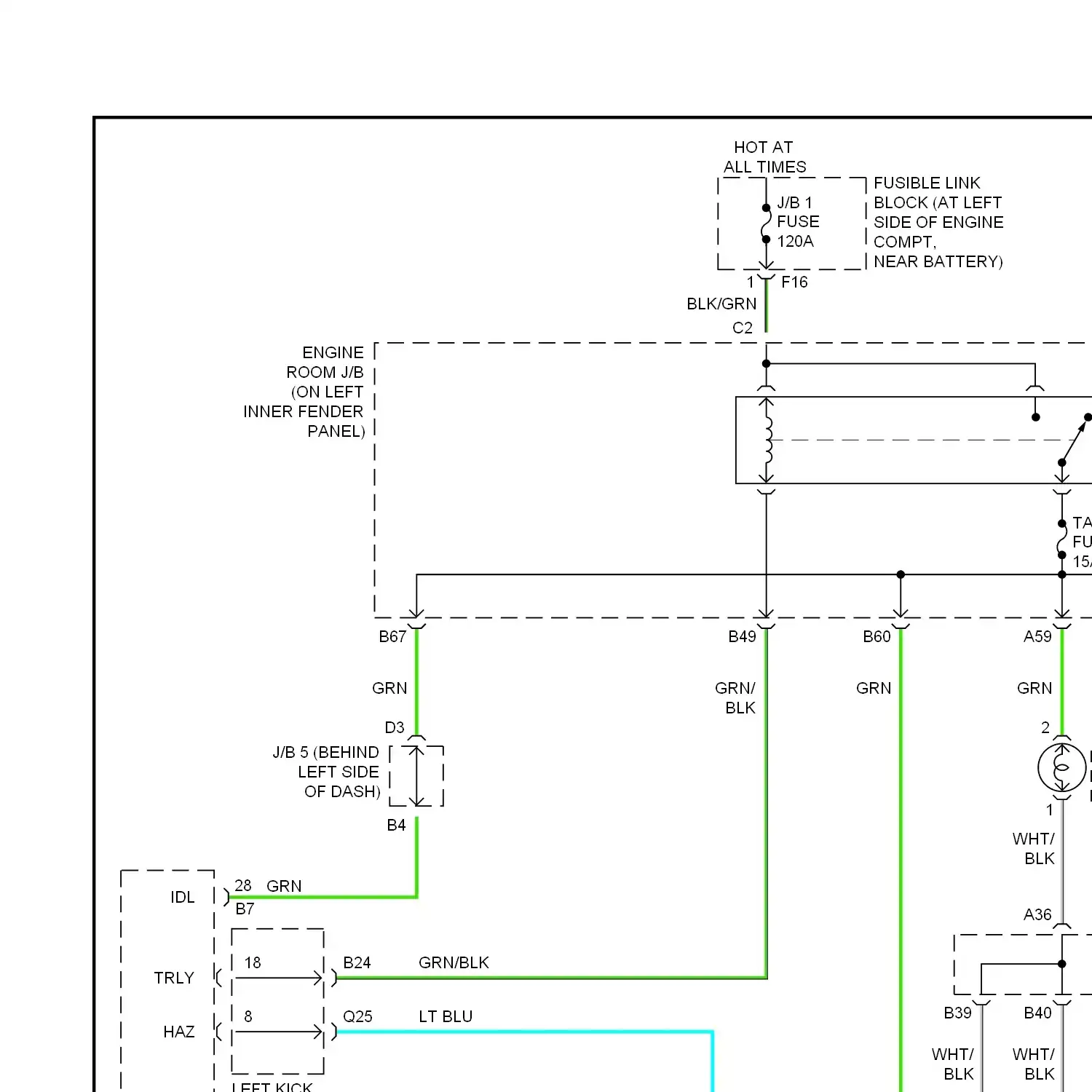
Task: Click the B4 connector label
Action: (396, 826)
